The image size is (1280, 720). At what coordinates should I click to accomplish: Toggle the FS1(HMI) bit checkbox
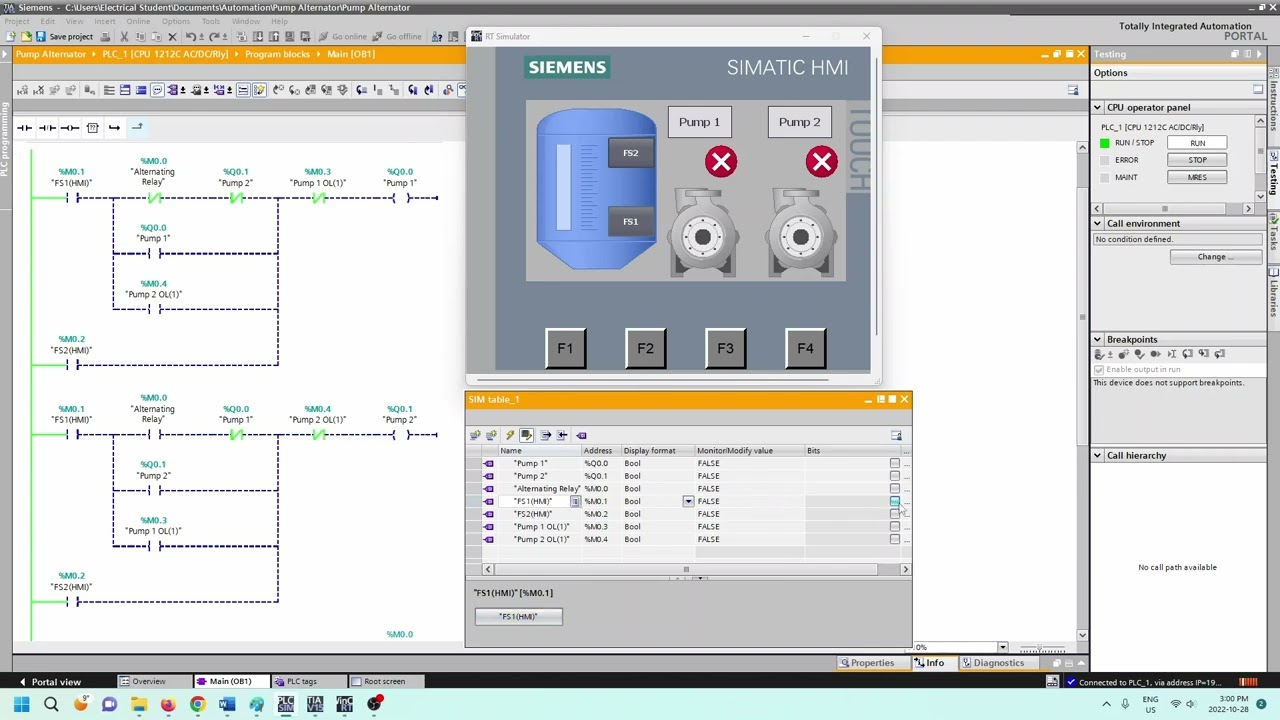[x=894, y=501]
